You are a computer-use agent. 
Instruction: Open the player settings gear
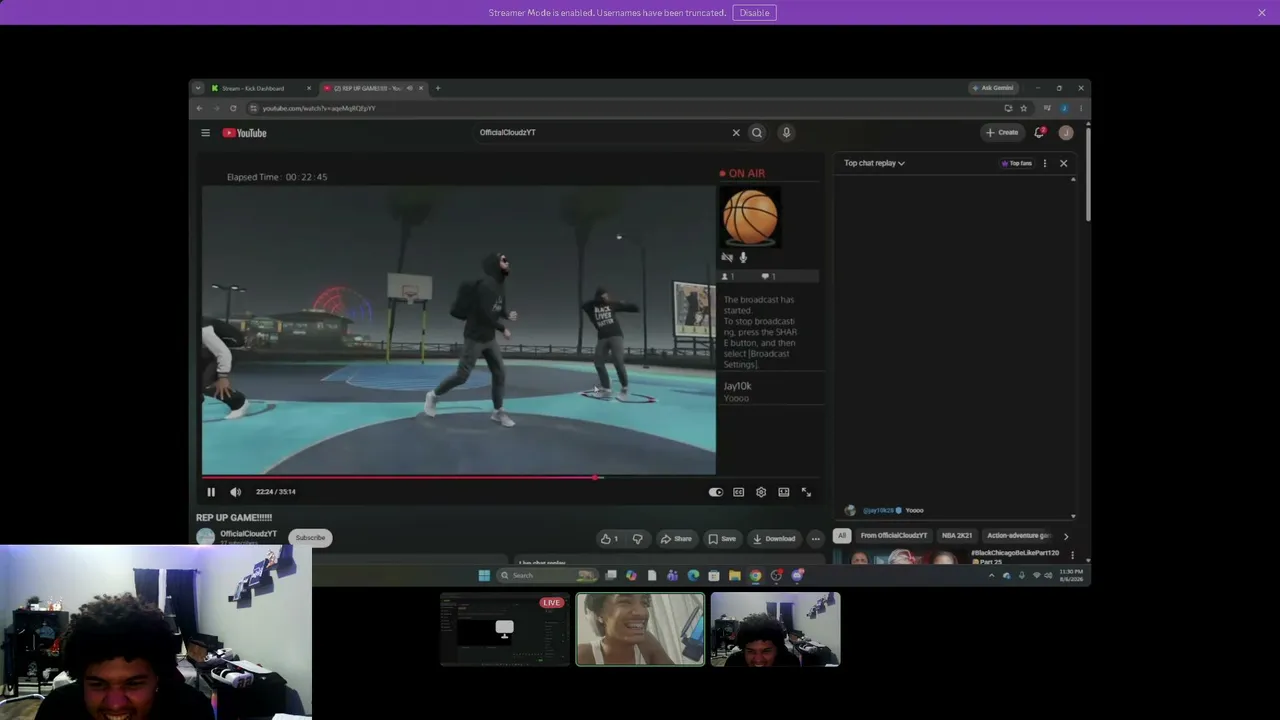[761, 492]
